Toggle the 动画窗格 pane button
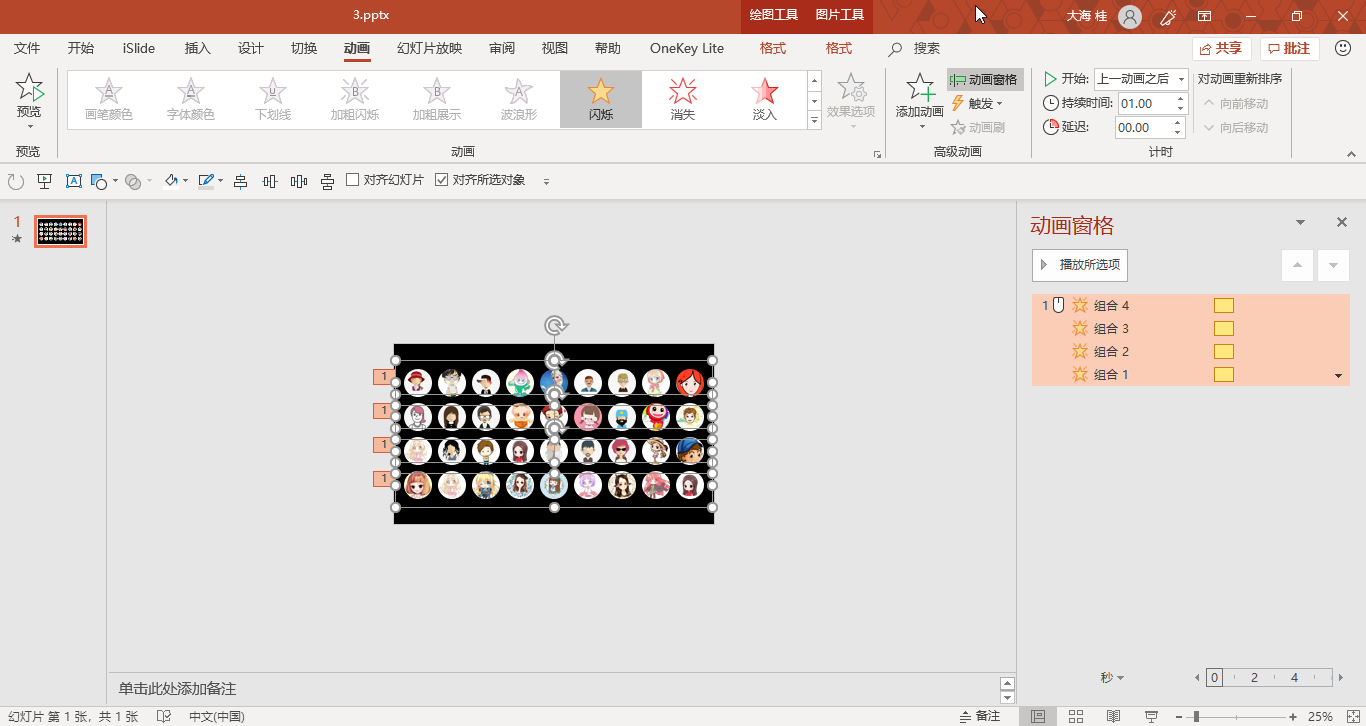1366x726 pixels. (984, 80)
